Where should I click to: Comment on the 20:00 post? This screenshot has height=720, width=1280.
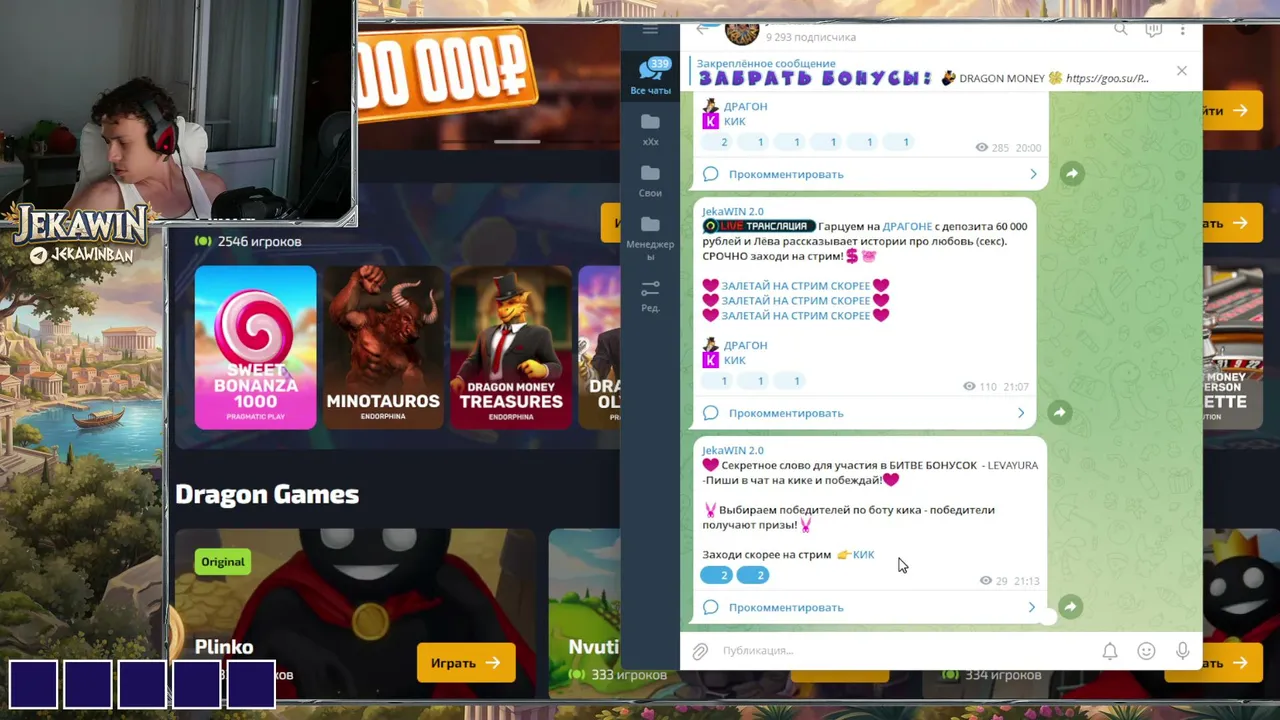click(870, 174)
